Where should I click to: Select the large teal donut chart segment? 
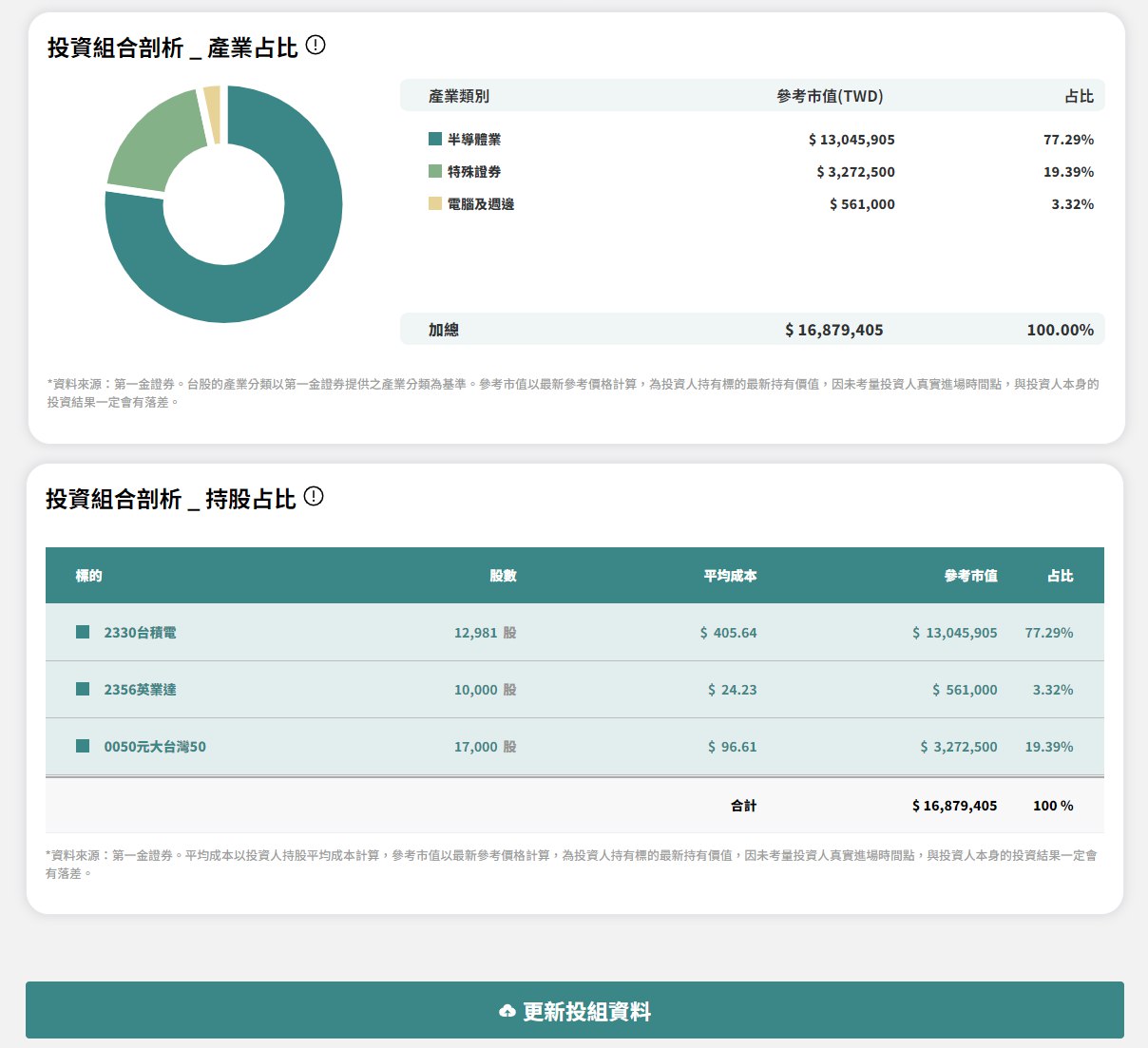[x=285, y=276]
